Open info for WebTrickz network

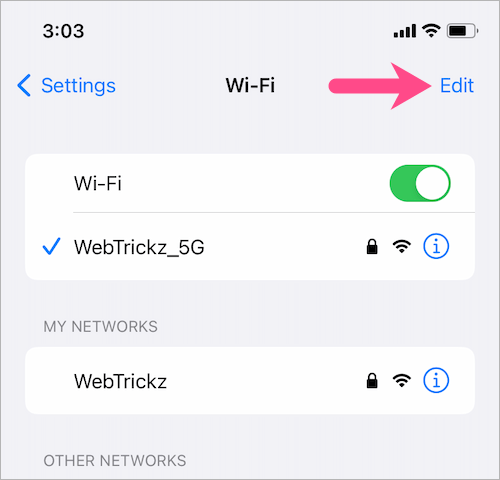coord(436,380)
